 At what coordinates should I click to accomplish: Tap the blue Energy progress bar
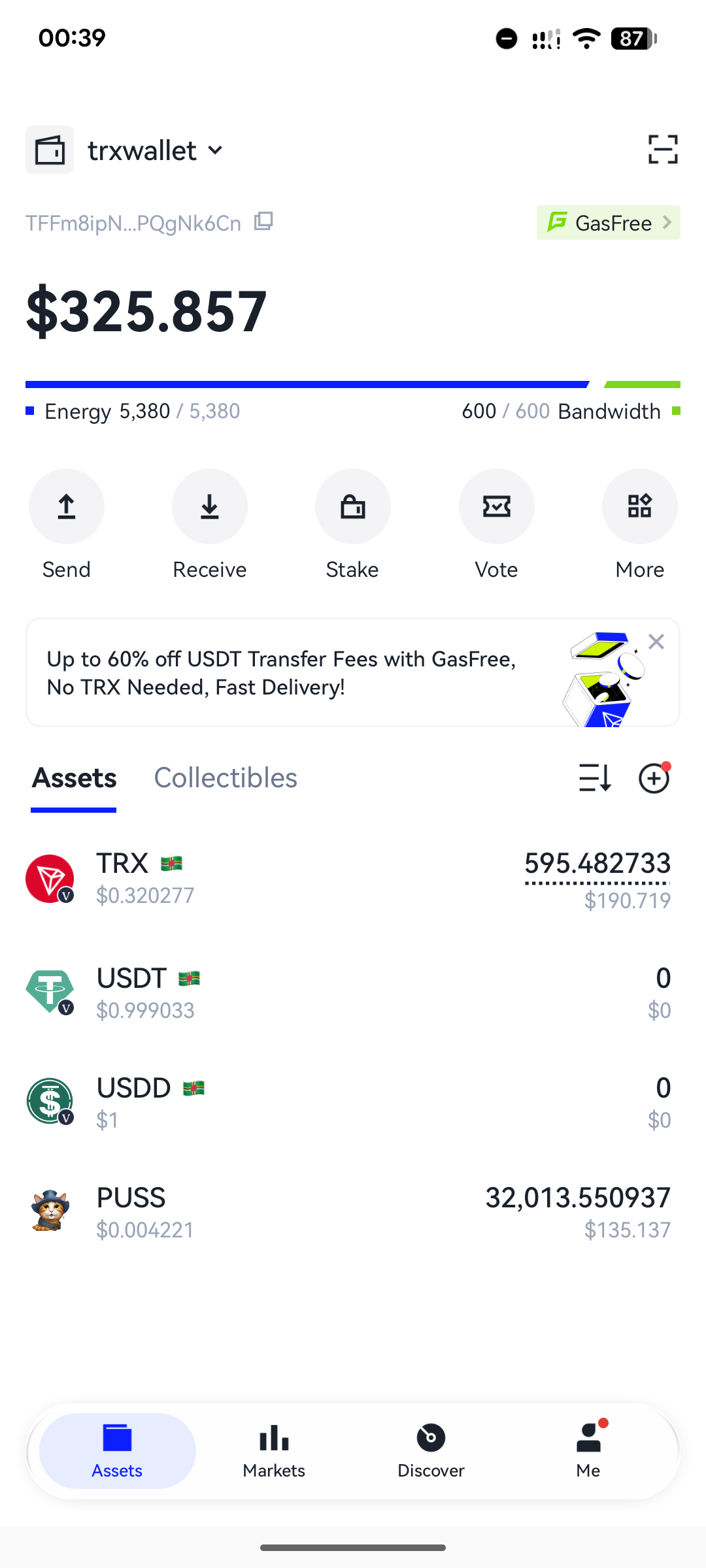[307, 384]
